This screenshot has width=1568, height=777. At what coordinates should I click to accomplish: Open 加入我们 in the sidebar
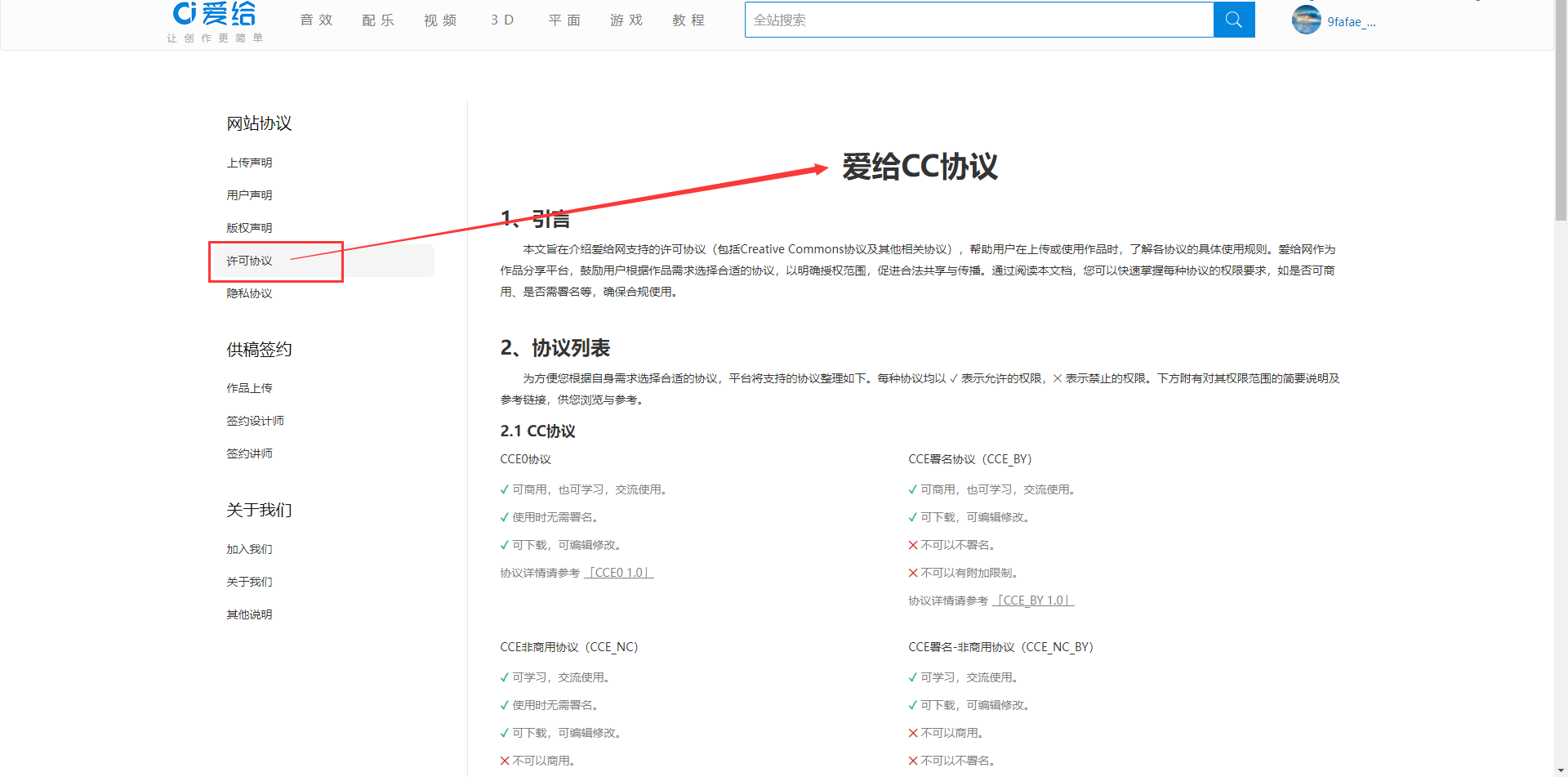click(249, 549)
